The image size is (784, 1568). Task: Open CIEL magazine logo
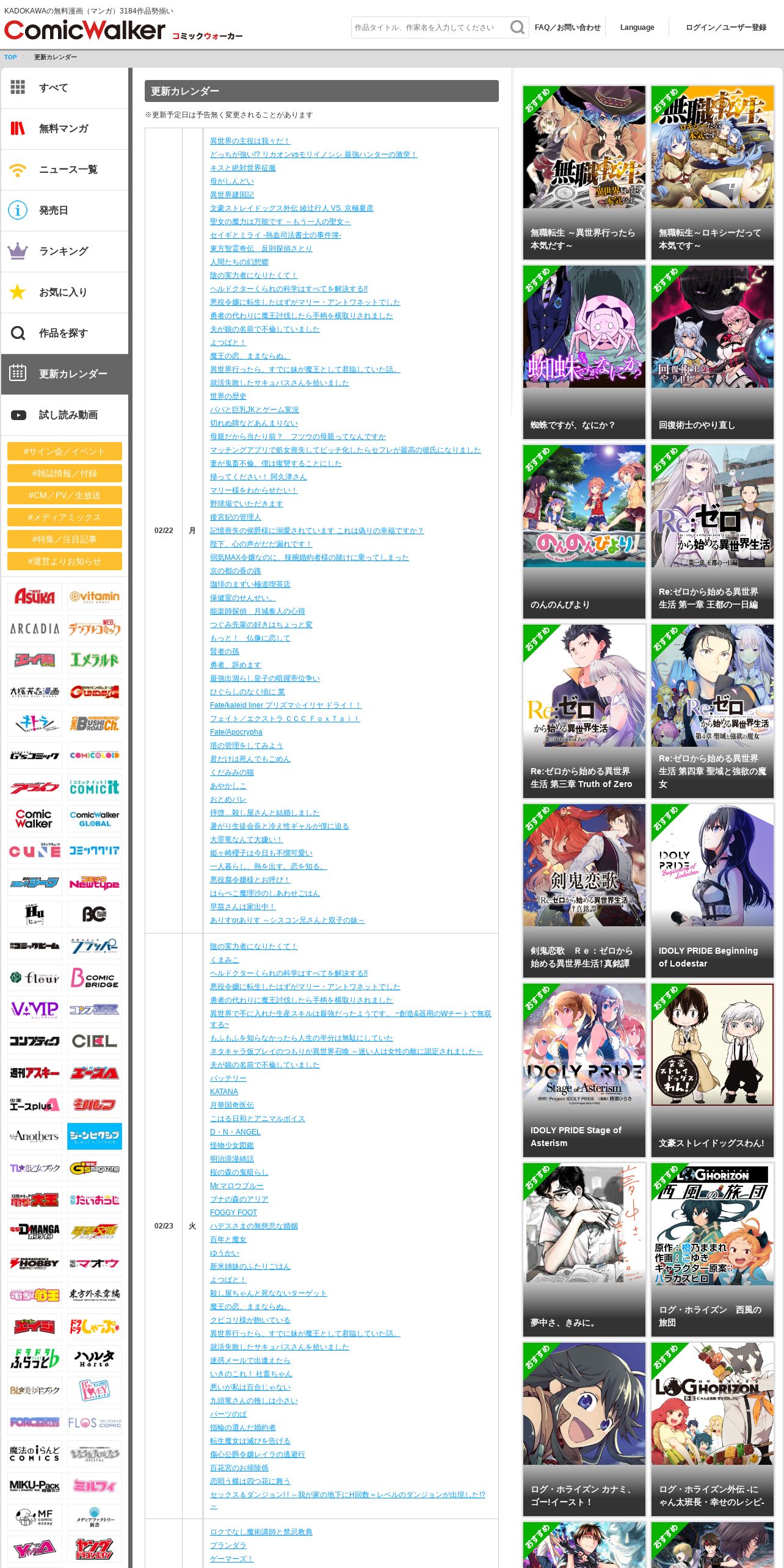tap(95, 1041)
